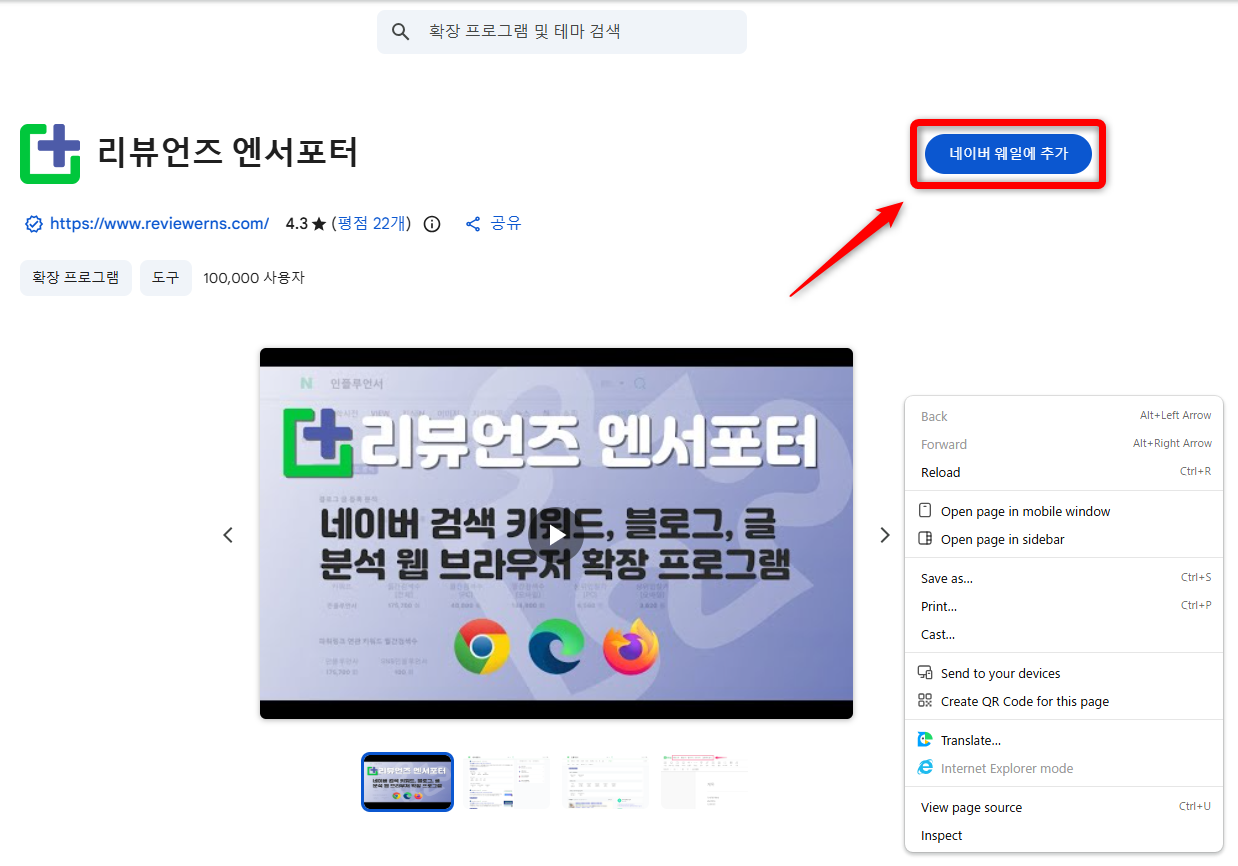Open the 평점 22개 ratings link
Image resolution: width=1238 pixels, height=866 pixels.
tap(371, 224)
